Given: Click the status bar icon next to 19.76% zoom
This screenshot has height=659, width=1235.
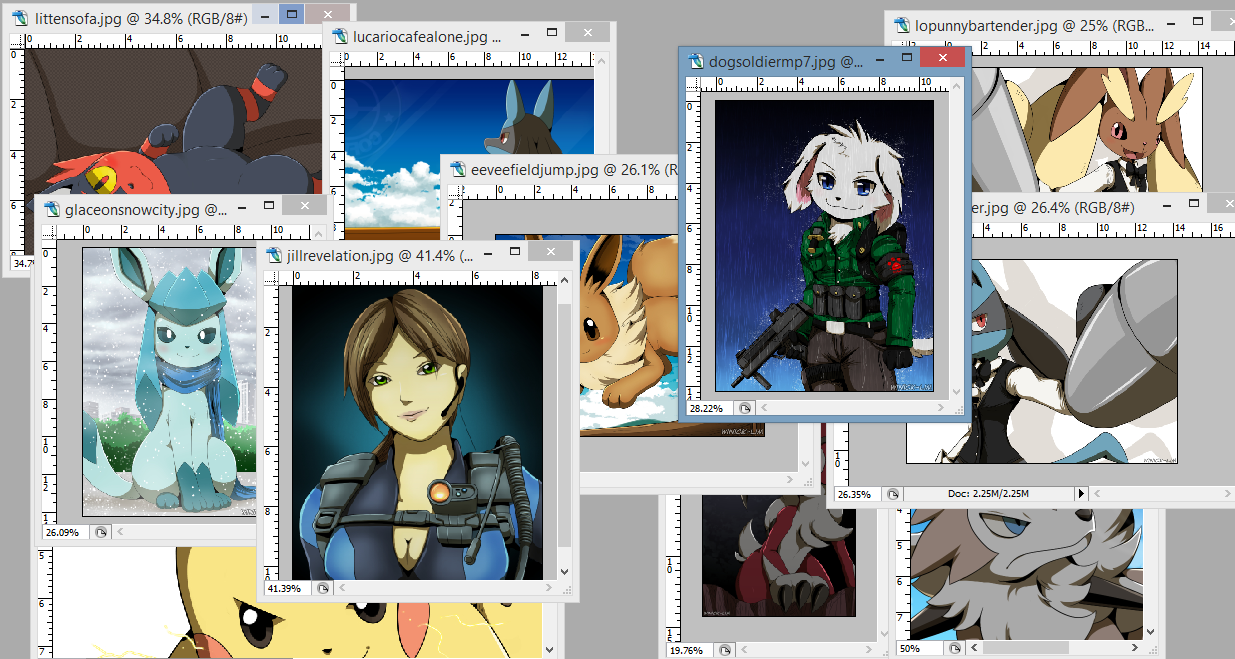Looking at the screenshot, I should 725,649.
